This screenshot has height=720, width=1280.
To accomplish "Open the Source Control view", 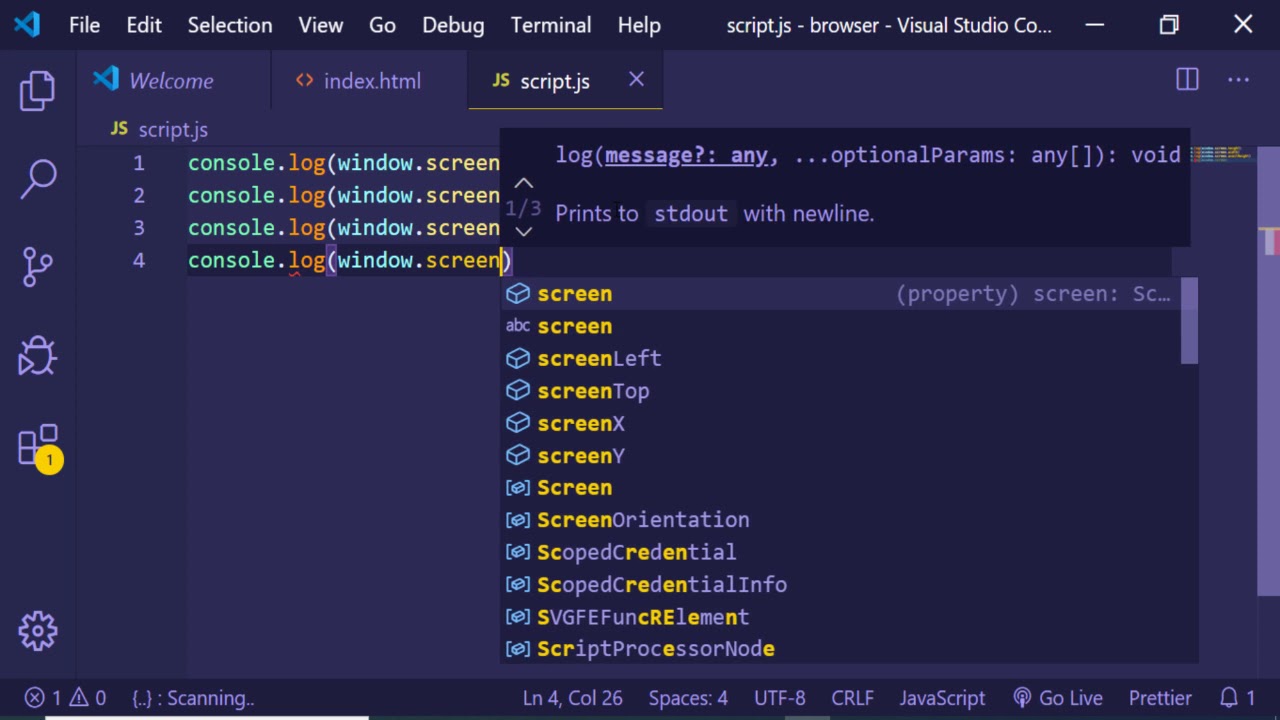I will pyautogui.click(x=37, y=267).
